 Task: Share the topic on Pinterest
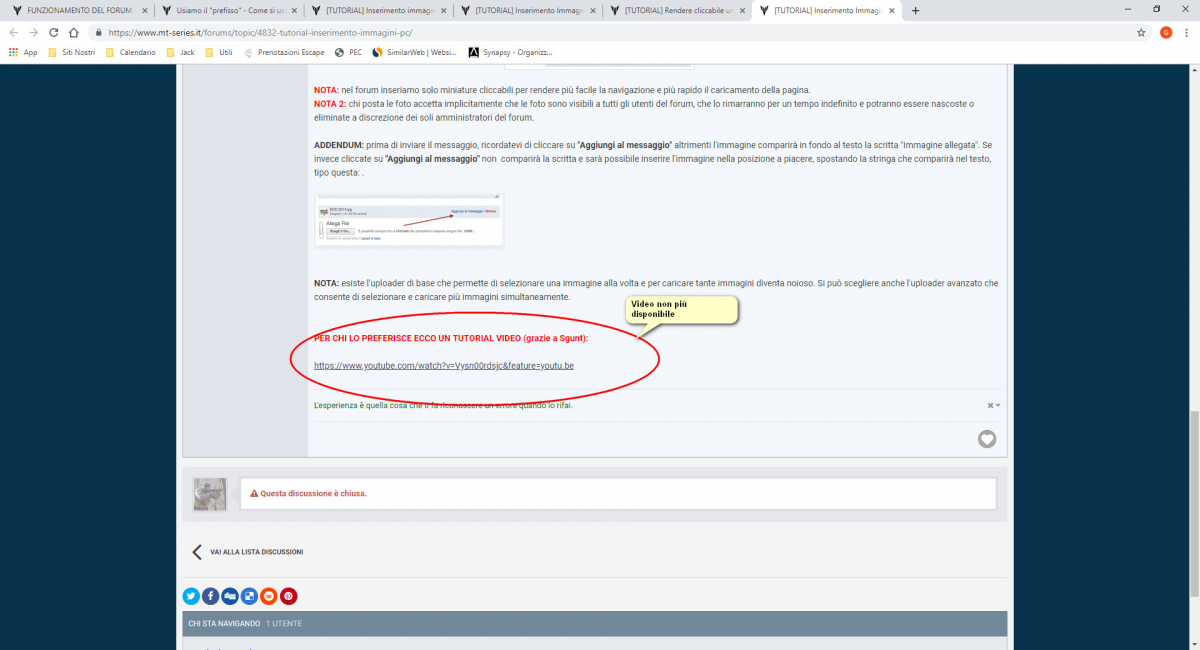click(288, 596)
